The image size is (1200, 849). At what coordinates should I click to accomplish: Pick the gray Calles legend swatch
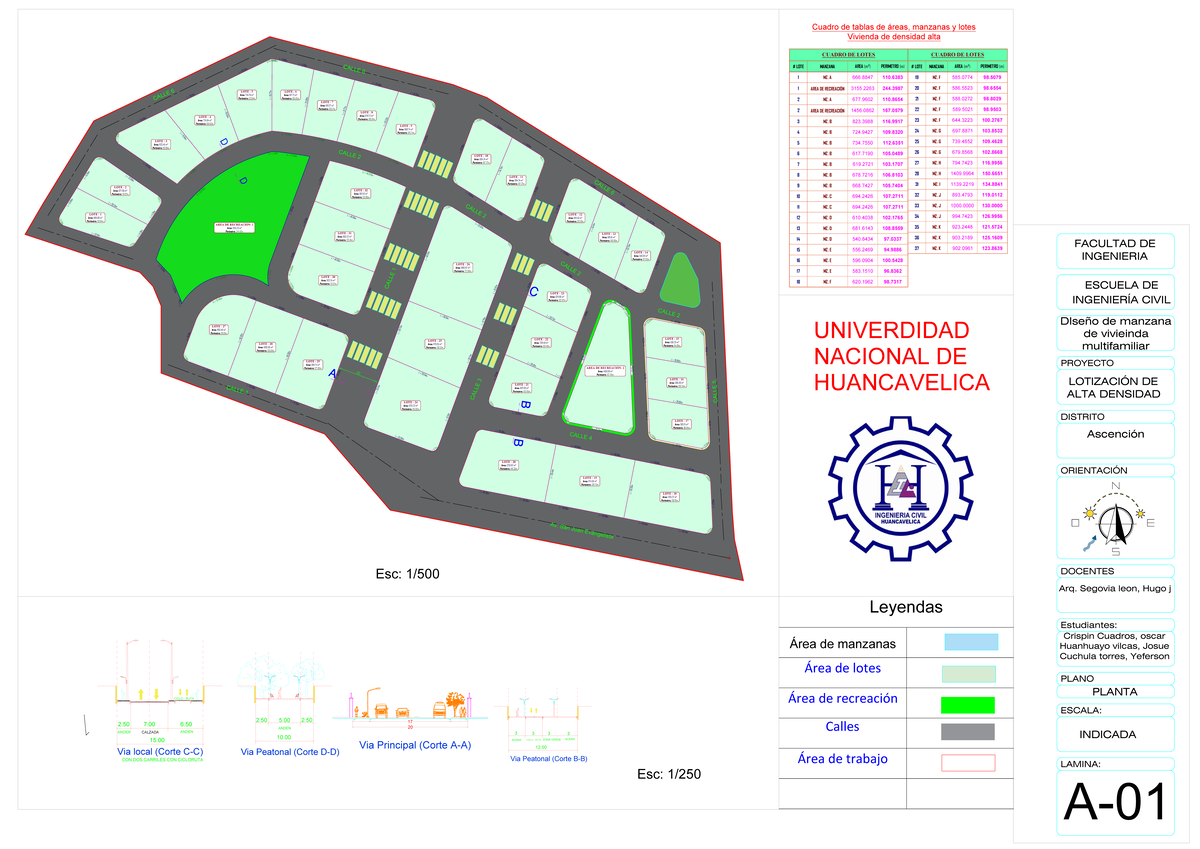click(969, 732)
